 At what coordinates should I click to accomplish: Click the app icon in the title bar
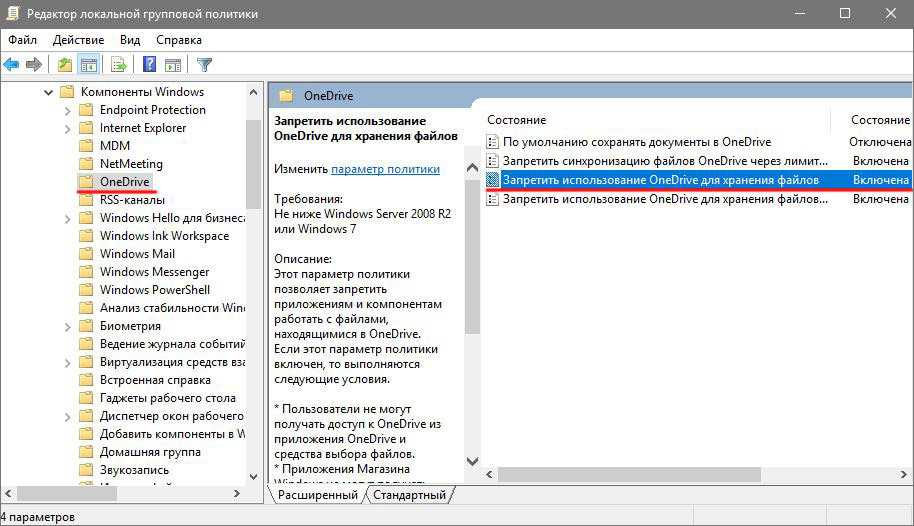coord(12,13)
